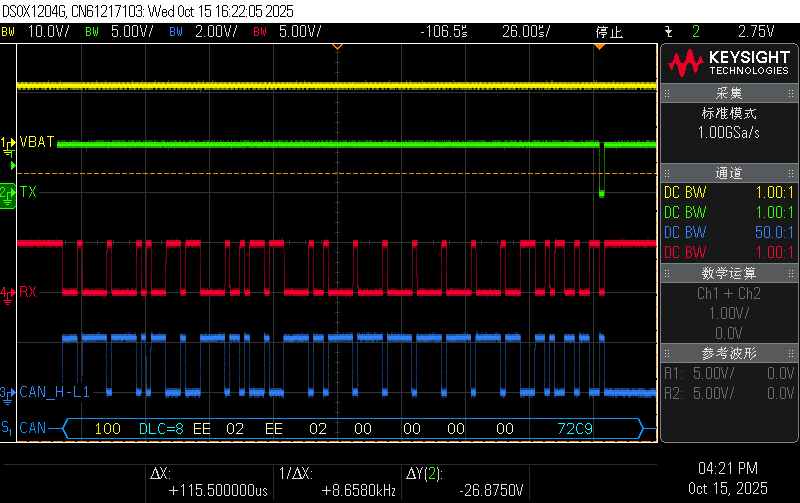Click the ΔX cursor measurement readout
This screenshot has width=800, height=503.
tap(208, 483)
